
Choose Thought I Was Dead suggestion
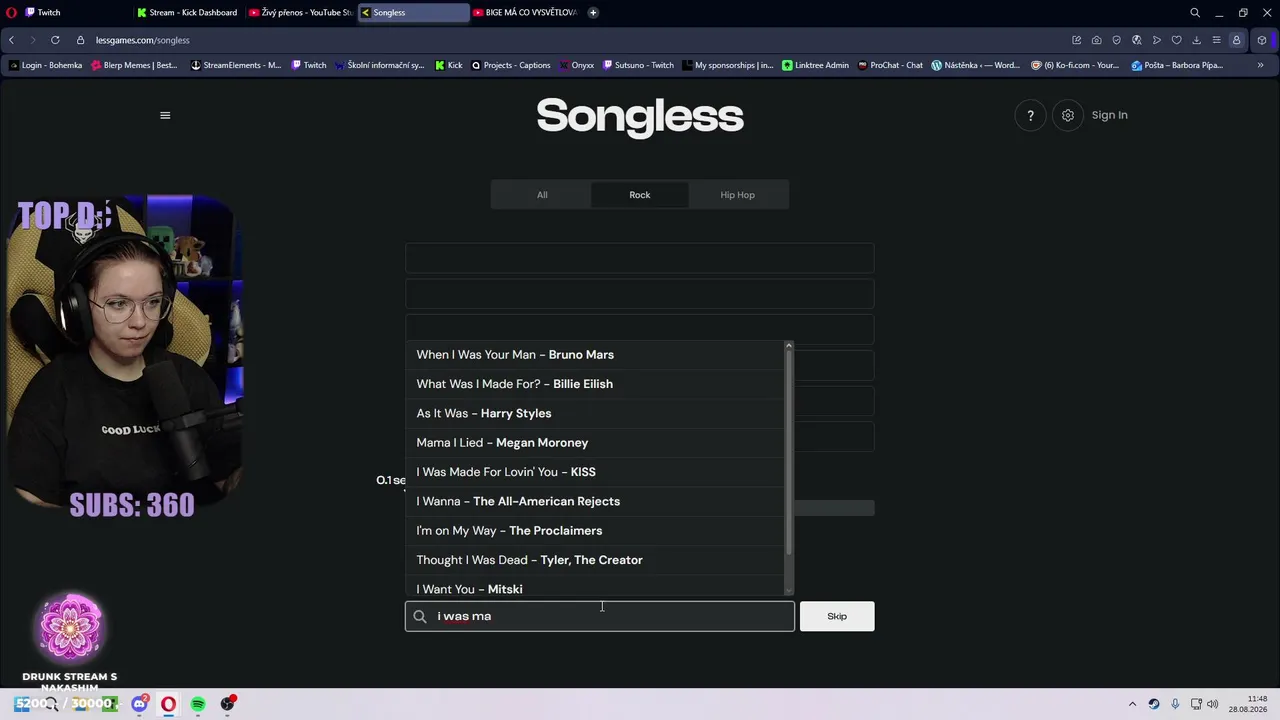click(x=595, y=560)
